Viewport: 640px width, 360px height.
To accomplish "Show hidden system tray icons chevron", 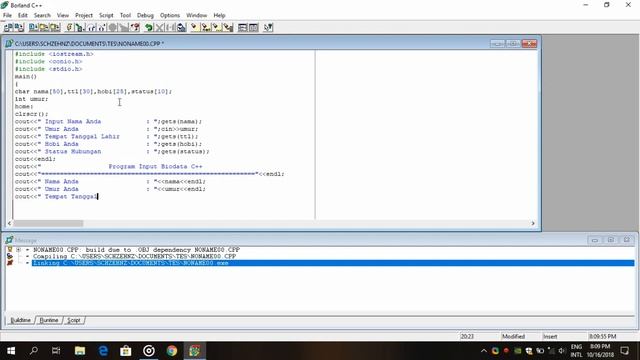I will click(484, 351).
